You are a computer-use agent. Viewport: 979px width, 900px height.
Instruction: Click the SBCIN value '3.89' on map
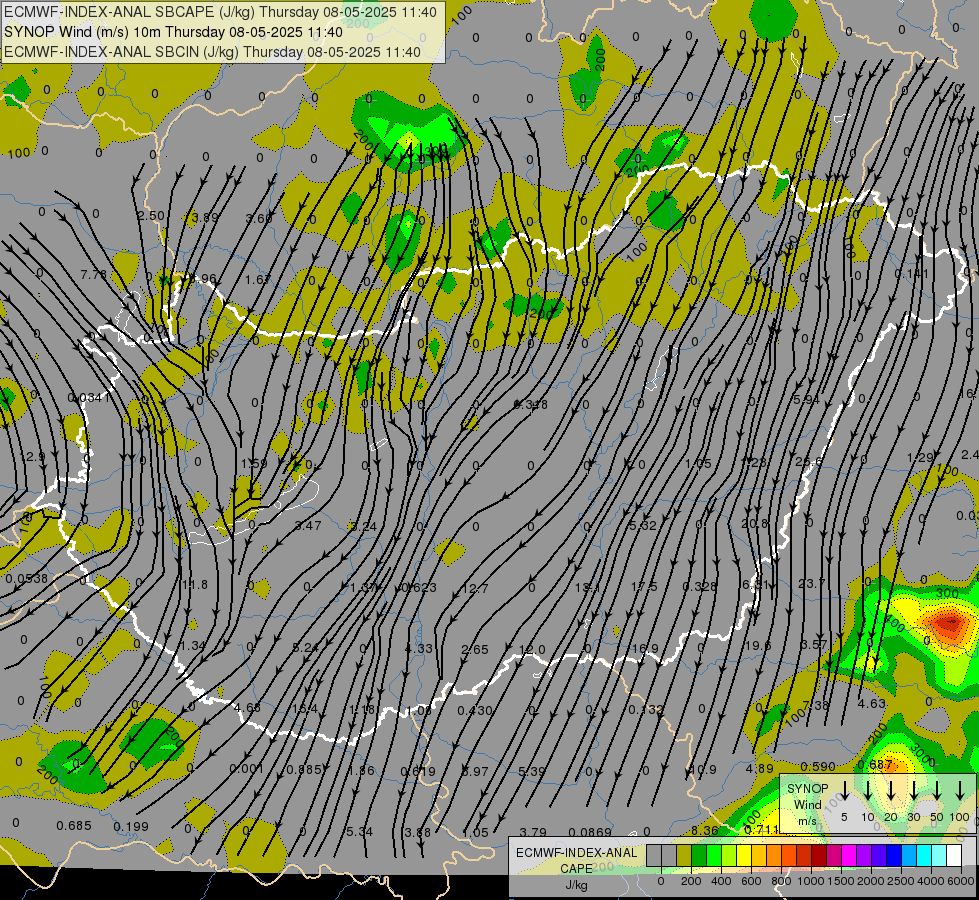(x=205, y=217)
